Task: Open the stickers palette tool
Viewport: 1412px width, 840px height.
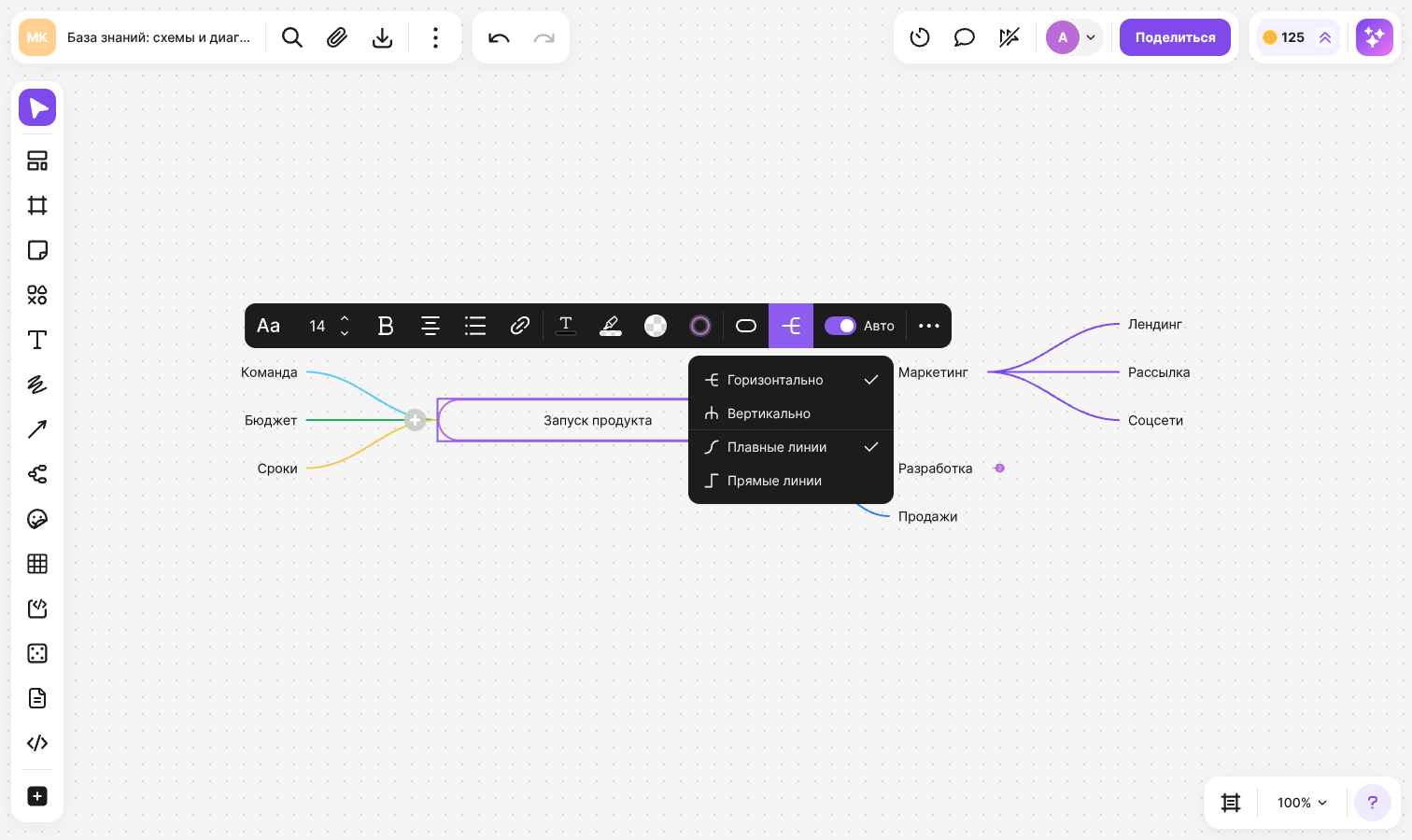Action: coord(37,519)
